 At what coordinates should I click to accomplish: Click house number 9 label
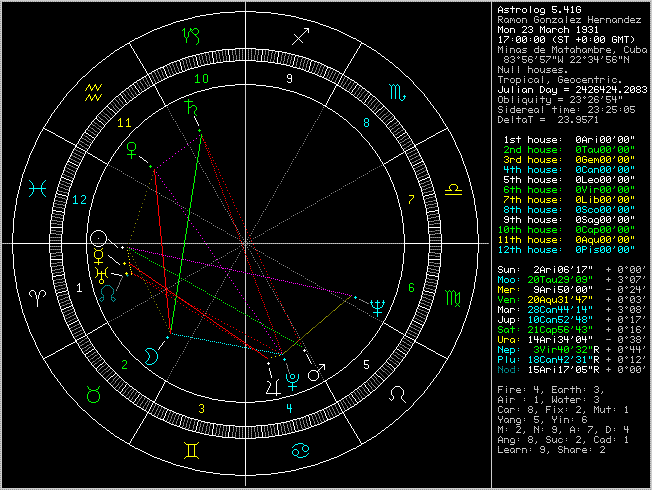click(289, 79)
